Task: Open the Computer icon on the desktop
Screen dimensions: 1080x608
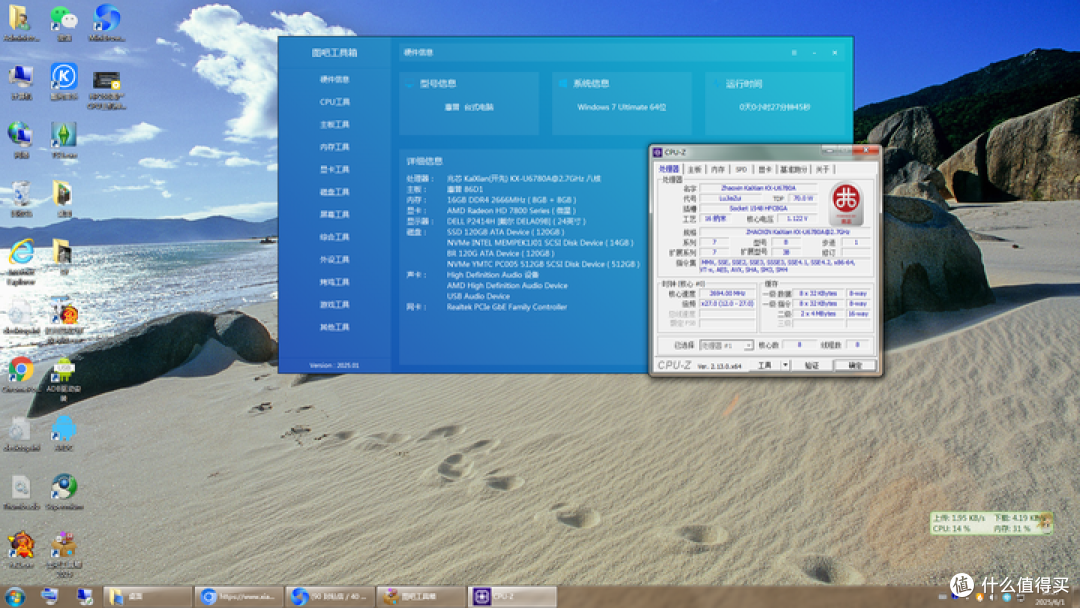Action: click(x=21, y=81)
